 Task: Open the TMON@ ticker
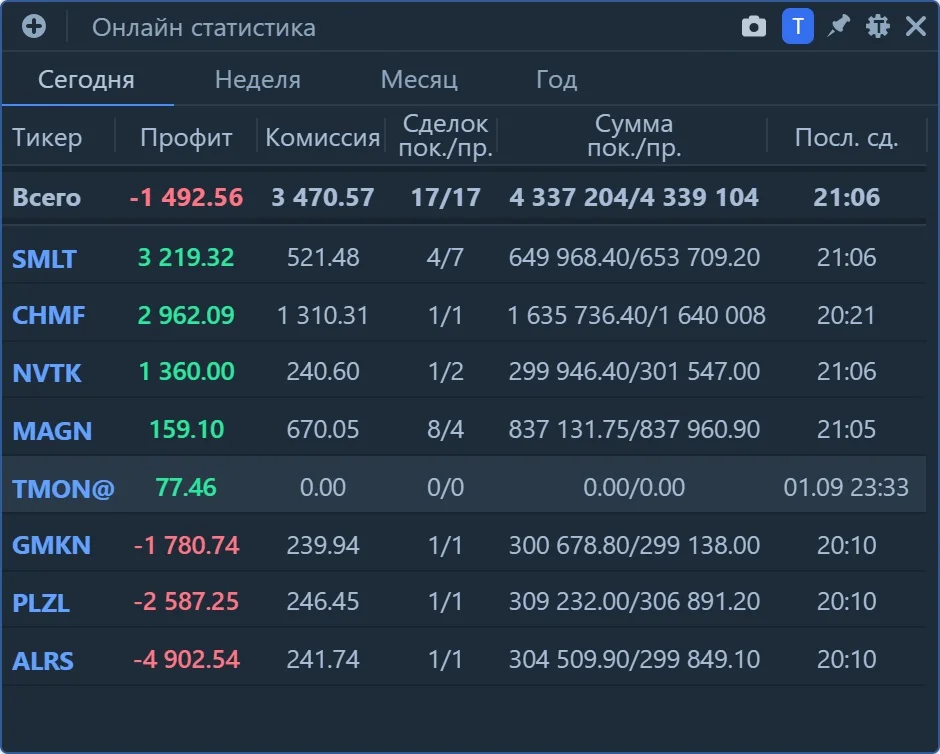click(x=63, y=488)
